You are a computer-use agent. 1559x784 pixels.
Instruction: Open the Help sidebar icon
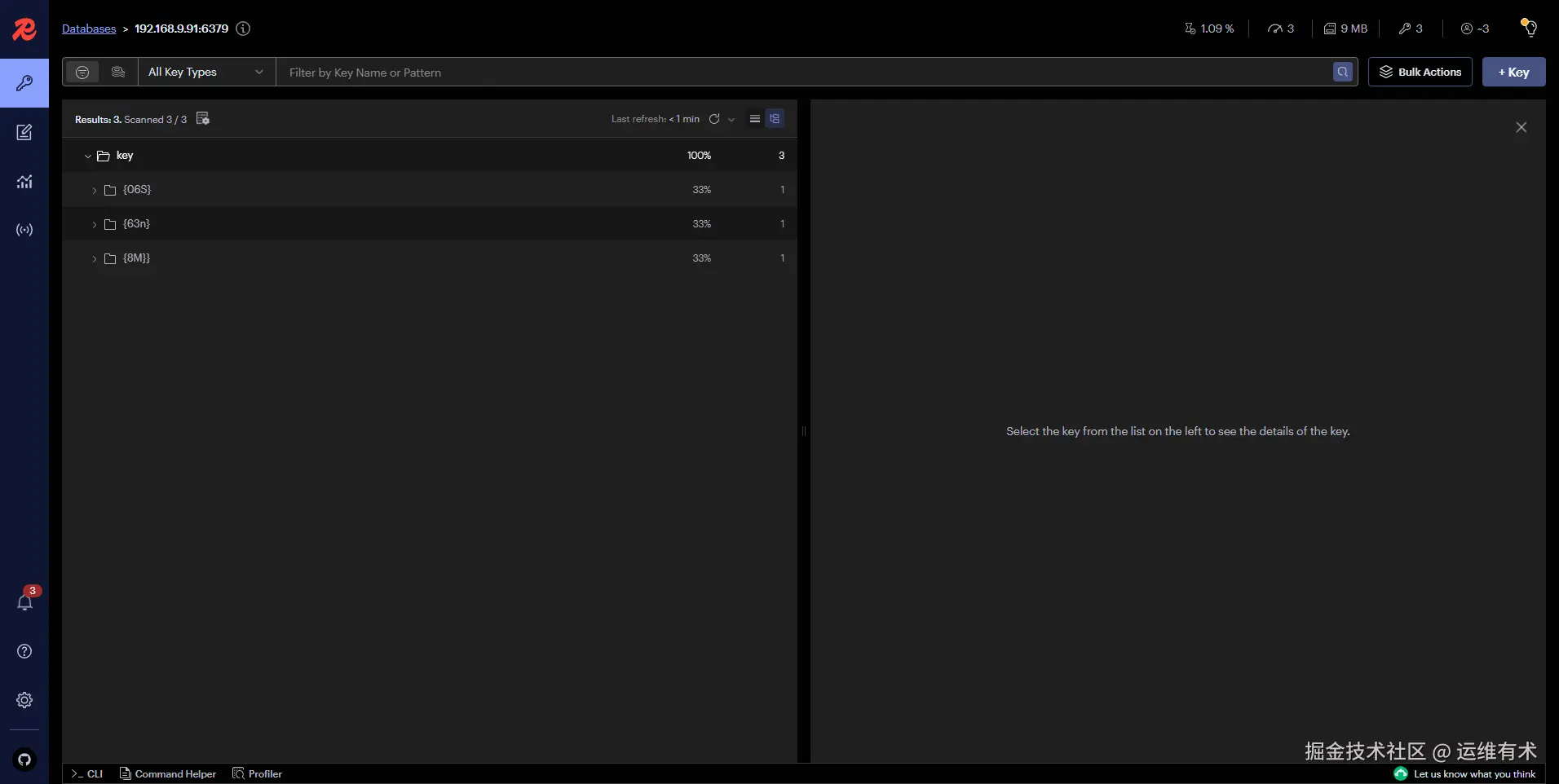tap(24, 651)
